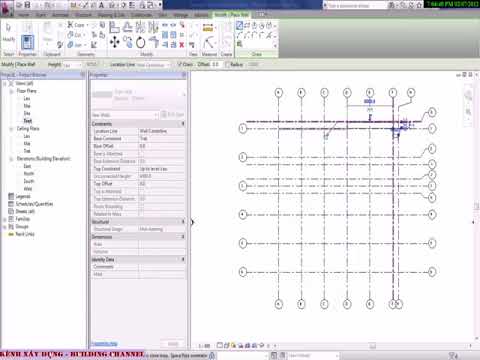
Task: Open the Home ribbon tab
Action: click(x=23, y=15)
